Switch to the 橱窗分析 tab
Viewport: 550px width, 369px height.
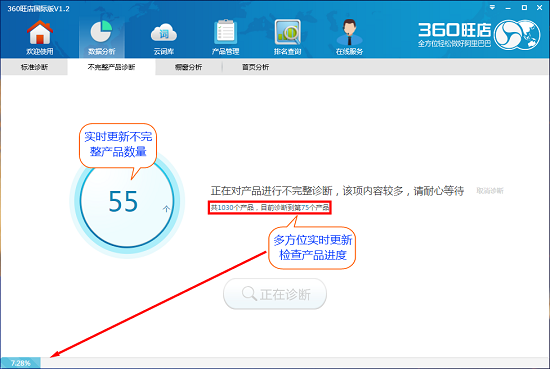(x=188, y=67)
